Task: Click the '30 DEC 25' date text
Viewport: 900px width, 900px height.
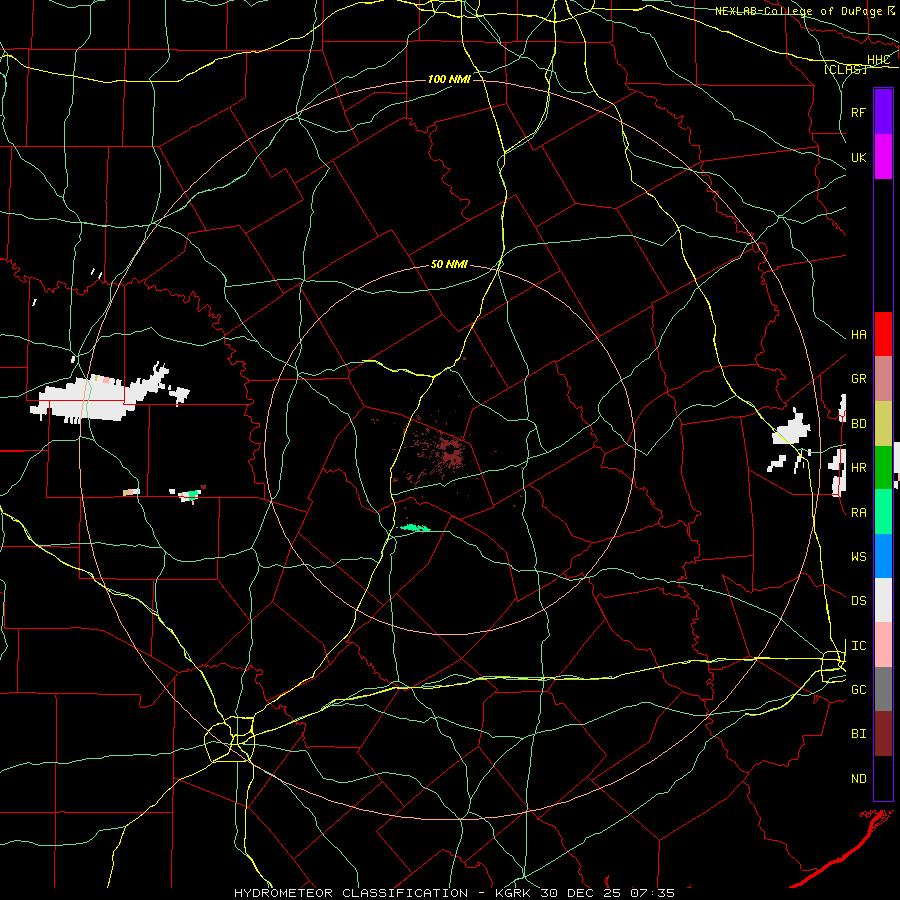Action: [x=581, y=893]
